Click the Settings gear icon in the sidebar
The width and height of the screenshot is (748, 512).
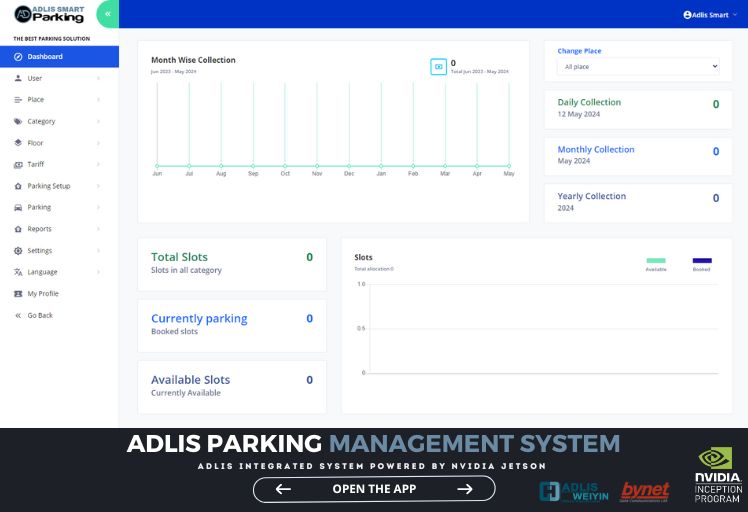click(18, 251)
